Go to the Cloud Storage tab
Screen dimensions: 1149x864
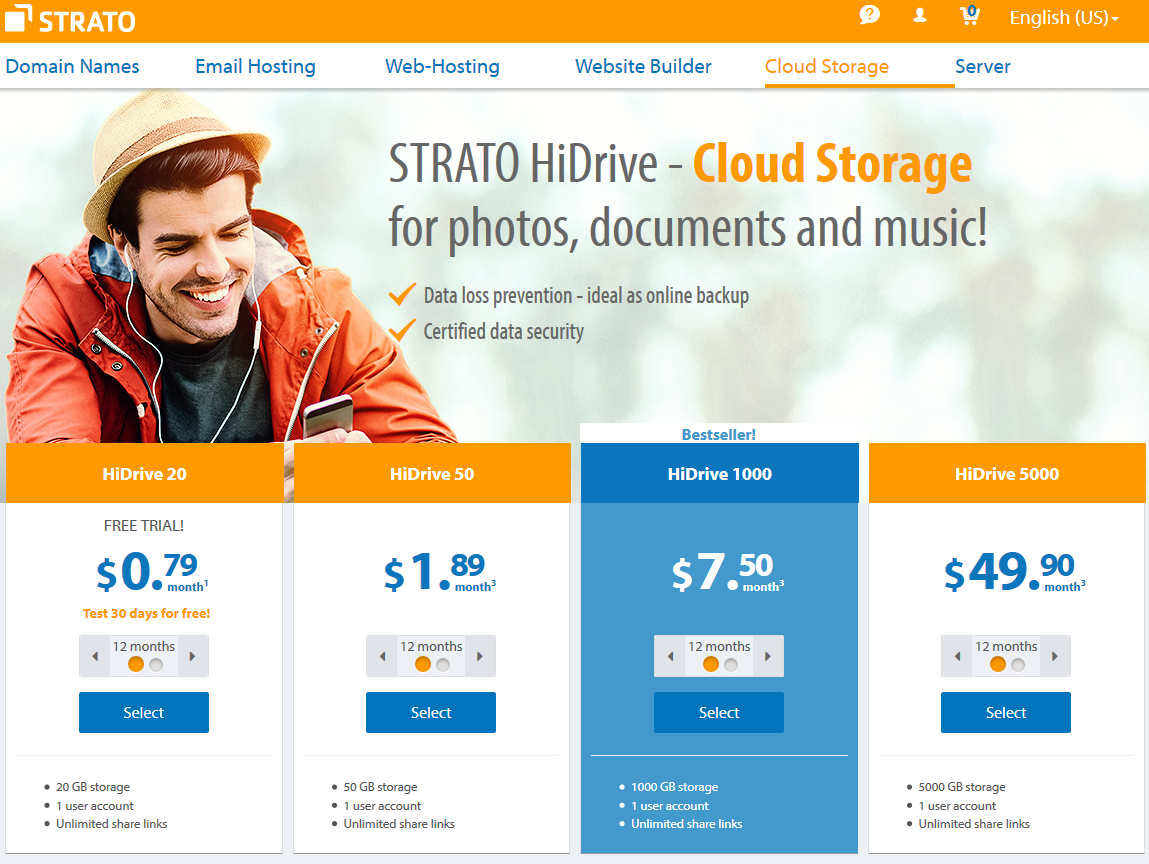click(x=827, y=66)
